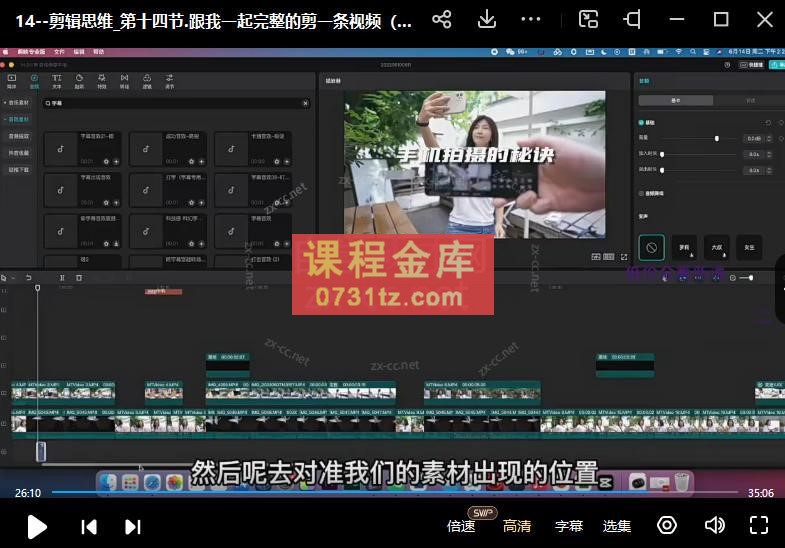This screenshot has width=785, height=548.
Task: Open the 转场 transitions tab
Action: tap(124, 81)
